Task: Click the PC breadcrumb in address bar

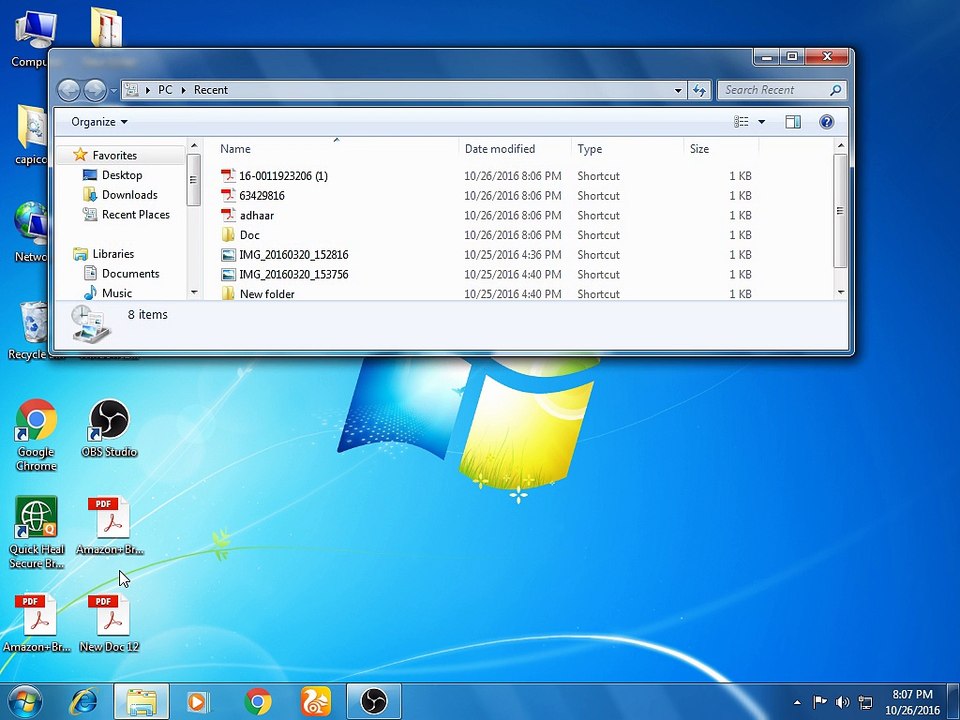Action: click(x=165, y=90)
